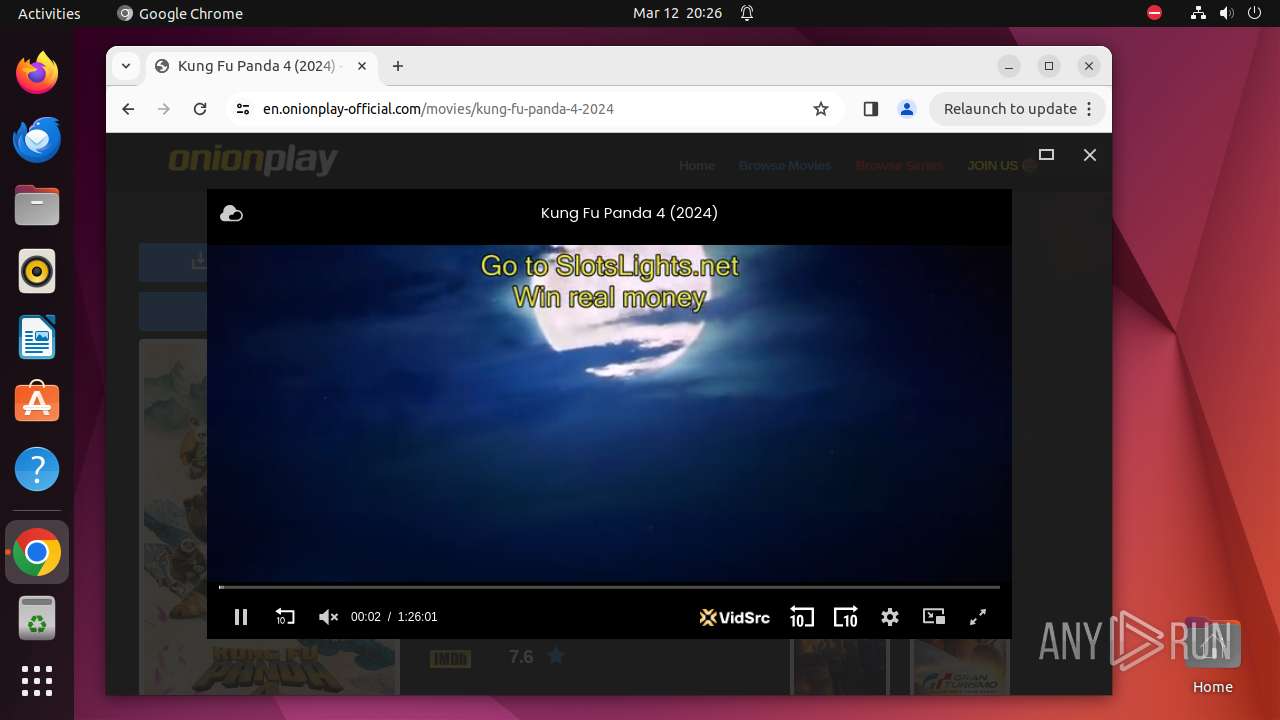Image resolution: width=1280 pixels, height=720 pixels.
Task: Open the player settings gear
Action: point(890,617)
